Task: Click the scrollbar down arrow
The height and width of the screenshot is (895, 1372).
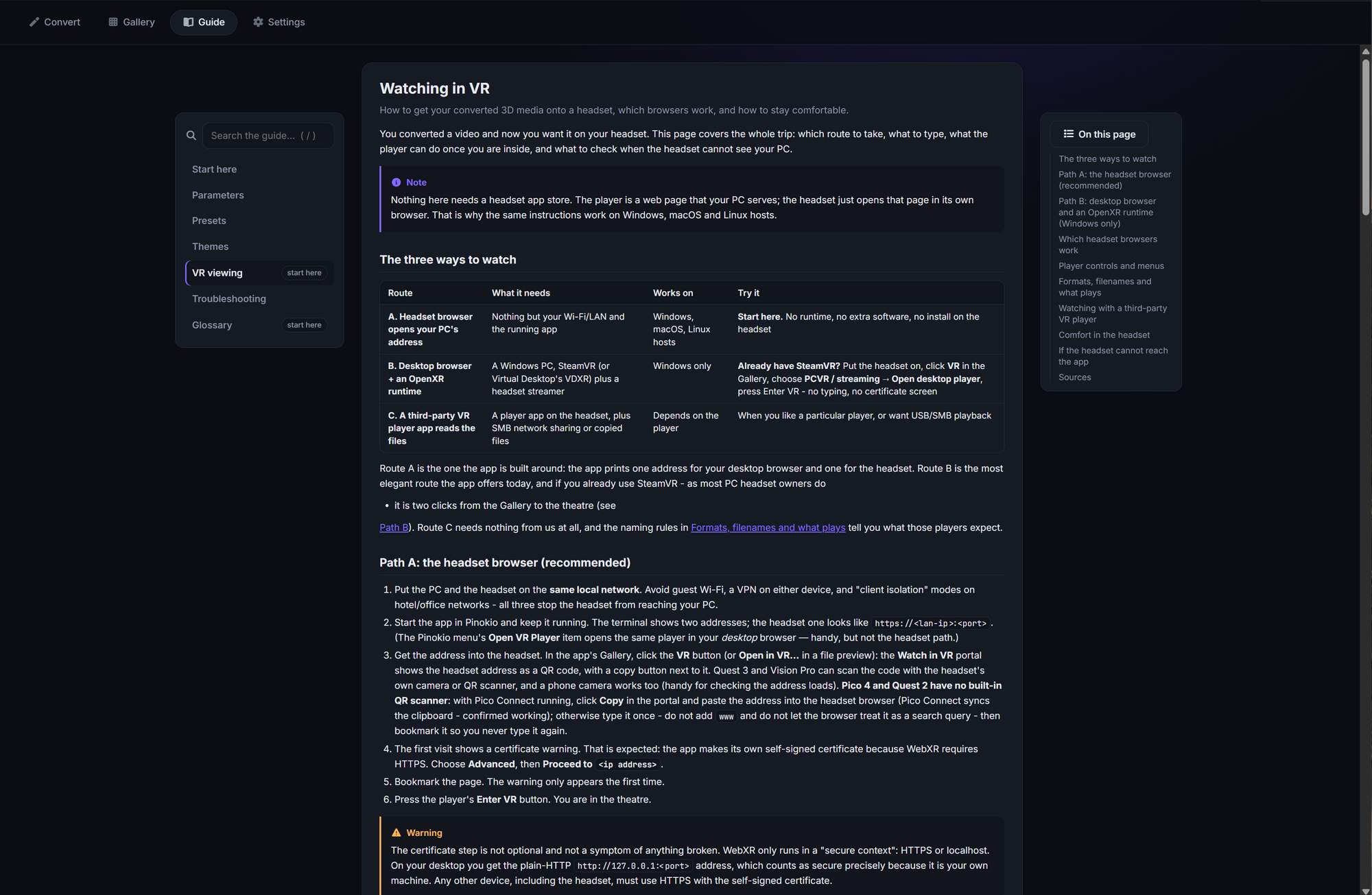Action: tap(1366, 890)
